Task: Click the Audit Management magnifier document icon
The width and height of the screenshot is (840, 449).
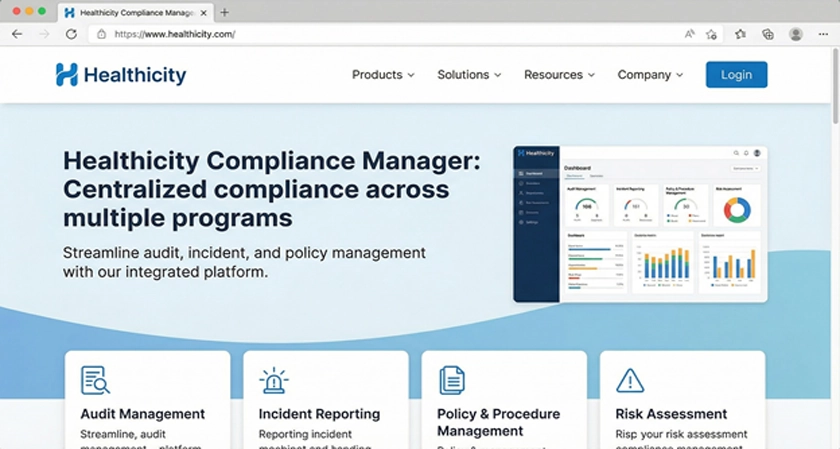Action: (96, 380)
